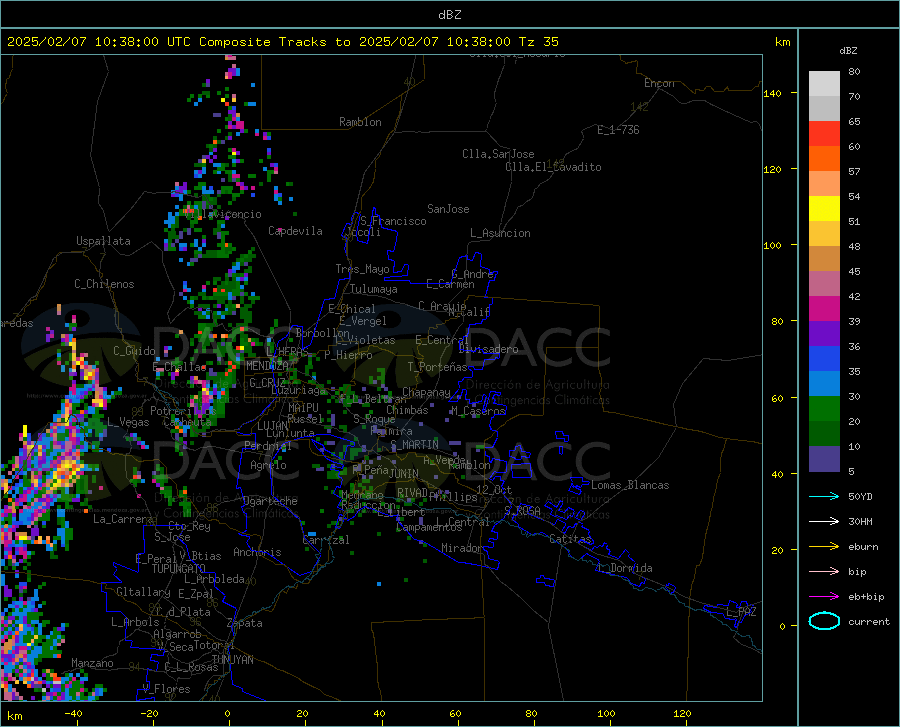Click the 65 dBZ red color swatch
900x727 pixels.
click(824, 133)
